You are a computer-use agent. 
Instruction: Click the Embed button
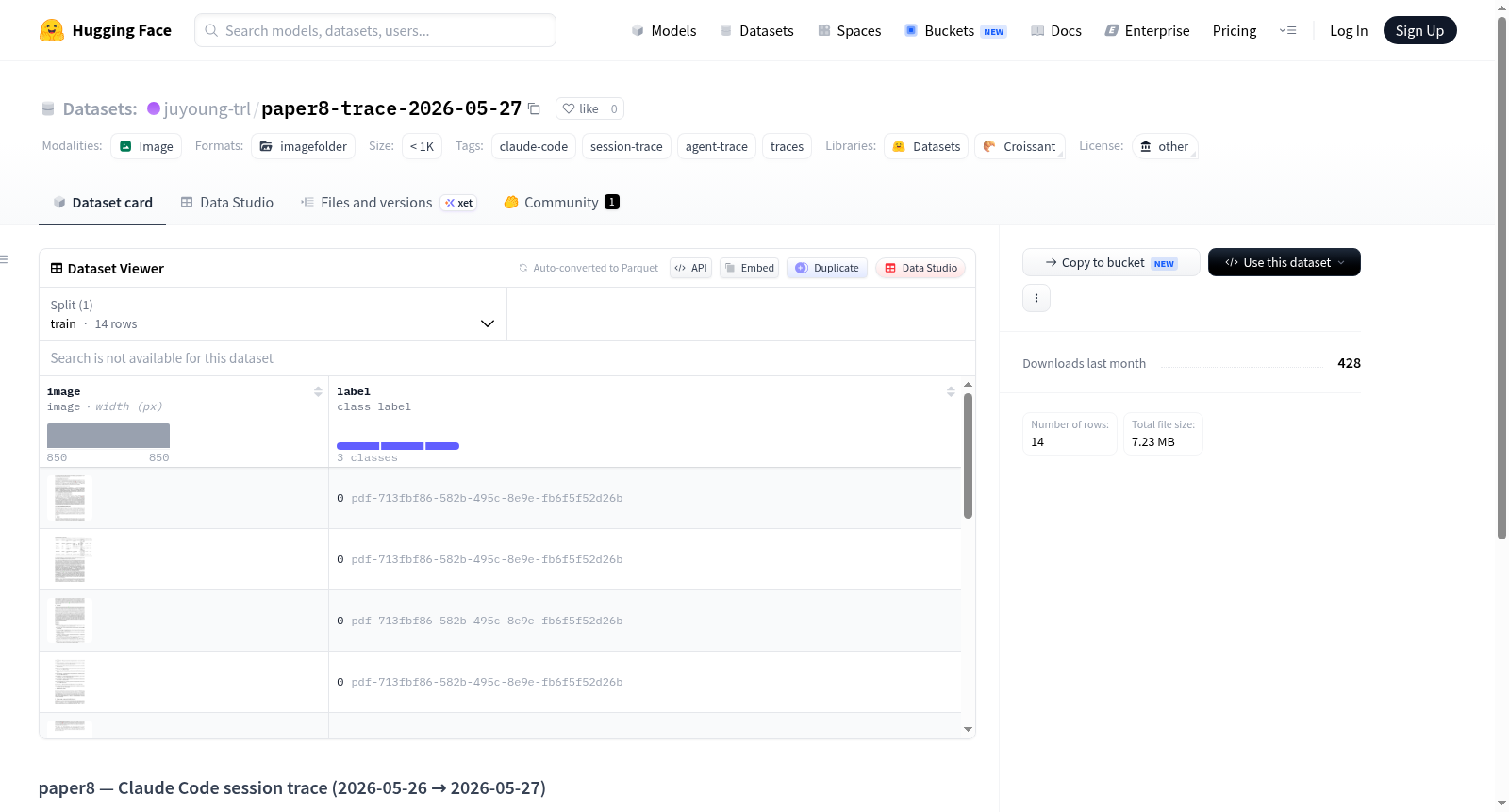[750, 268]
